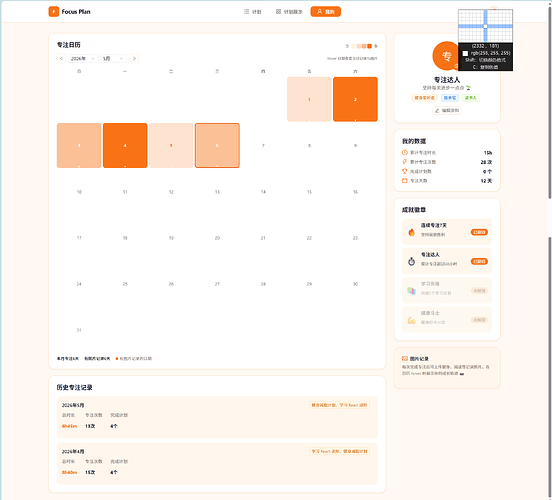
Task: Click the focus count icon beside 28 次
Action: tap(404, 162)
